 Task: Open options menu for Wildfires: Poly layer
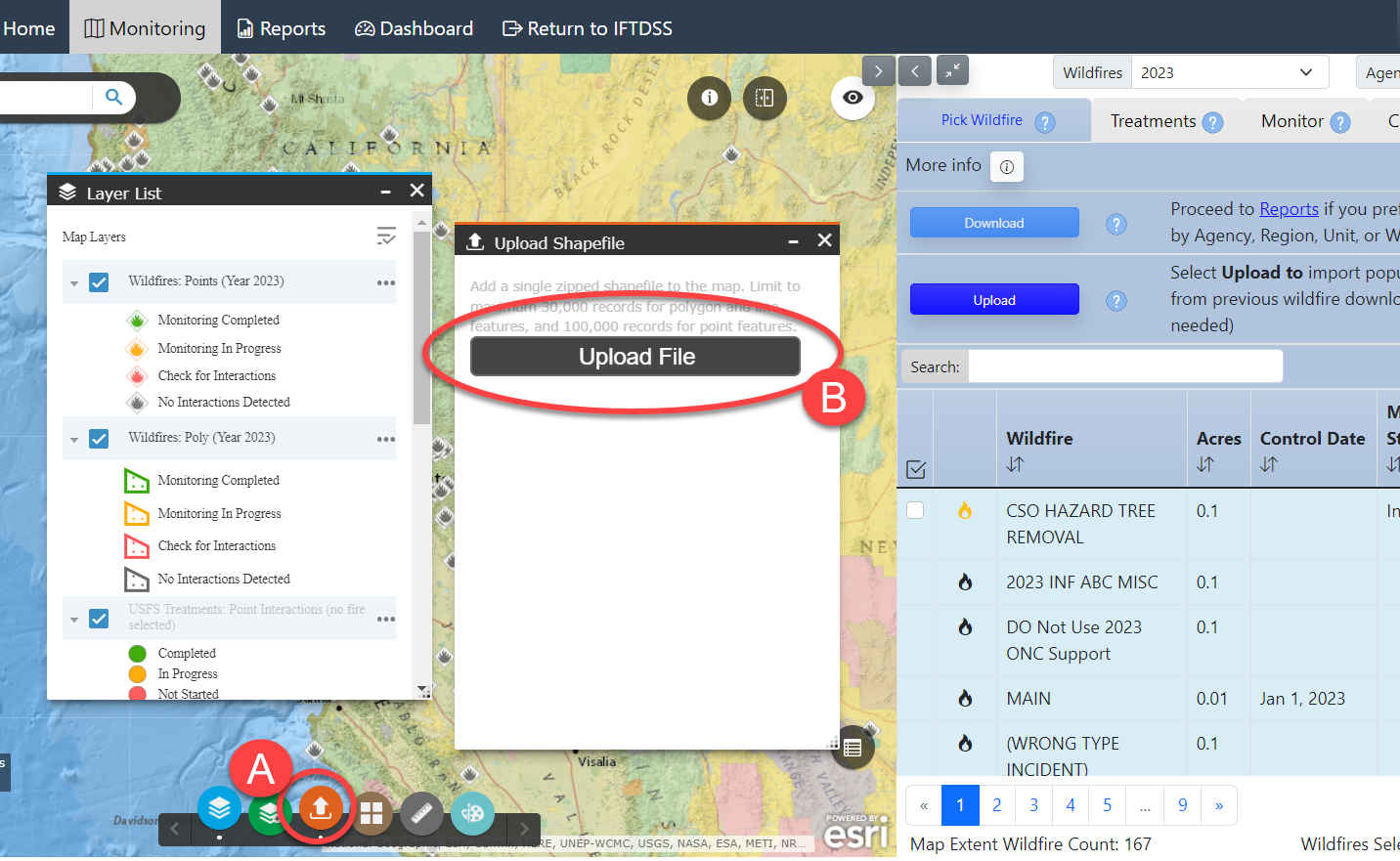386,440
